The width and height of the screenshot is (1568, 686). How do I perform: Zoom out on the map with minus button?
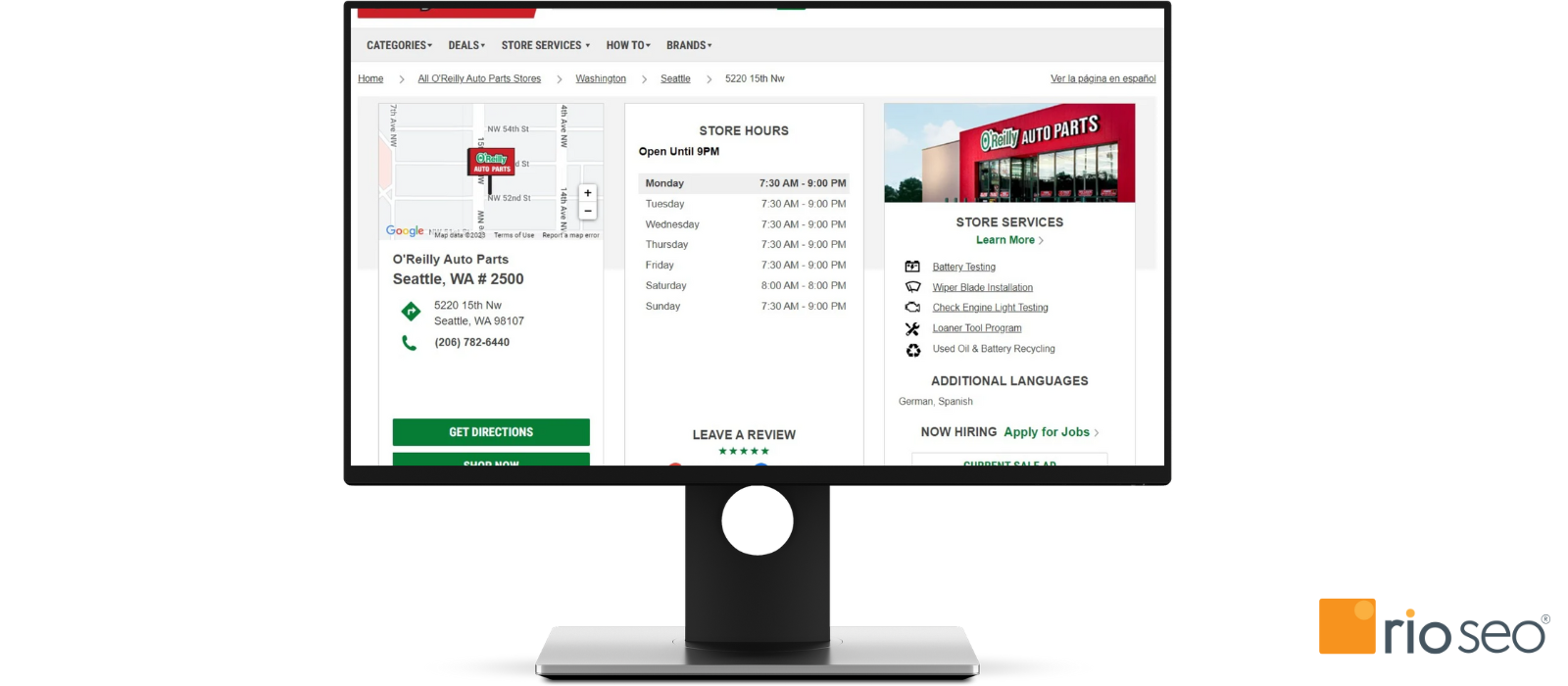[x=588, y=211]
